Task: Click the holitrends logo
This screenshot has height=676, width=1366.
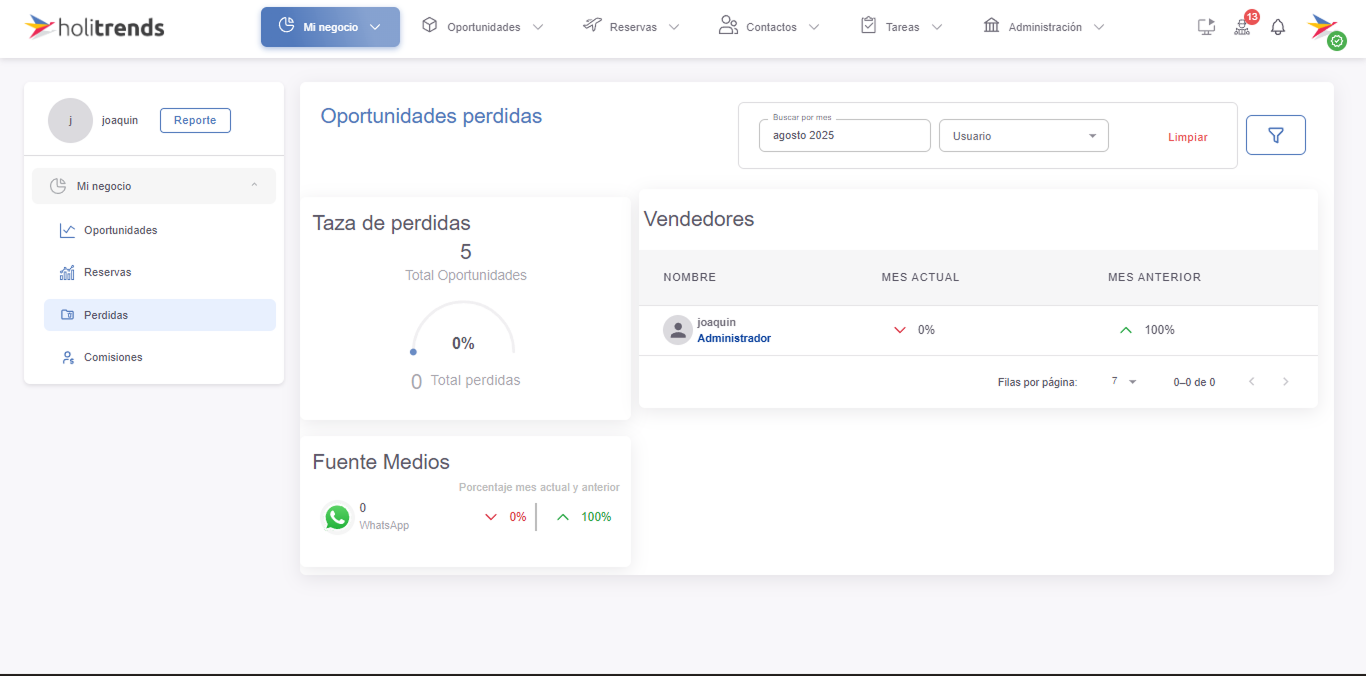Action: click(95, 27)
